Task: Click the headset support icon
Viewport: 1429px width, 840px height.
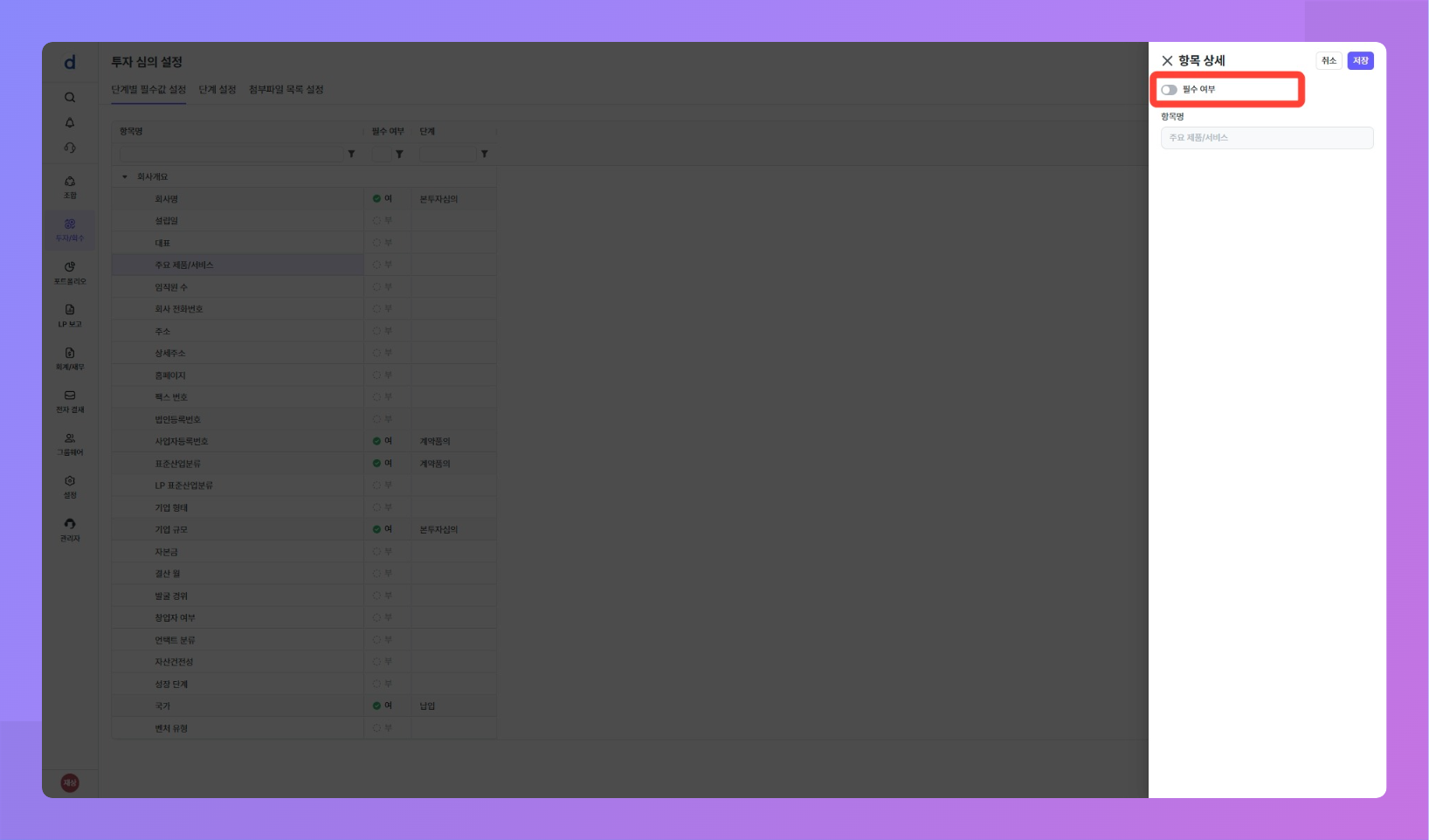Action: click(x=70, y=148)
